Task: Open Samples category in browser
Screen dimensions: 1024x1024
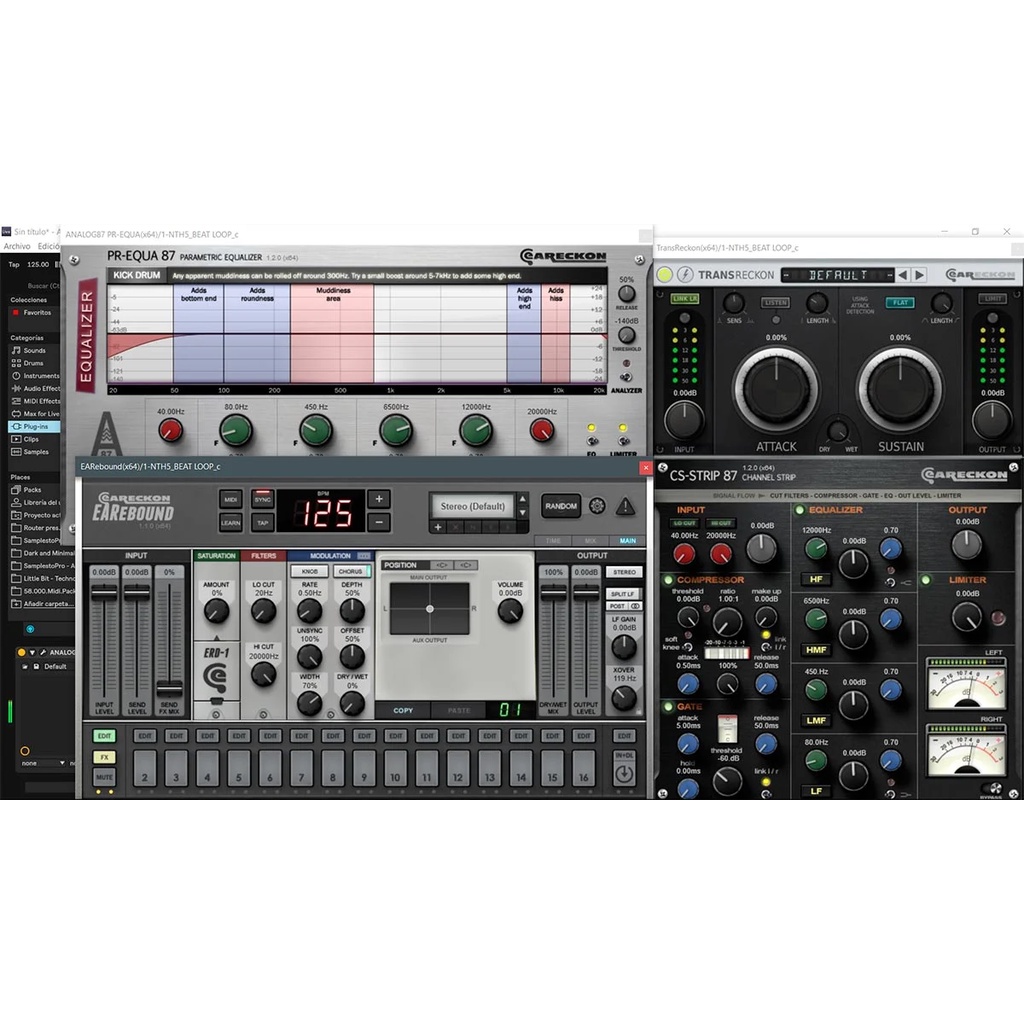Action: 33,452
